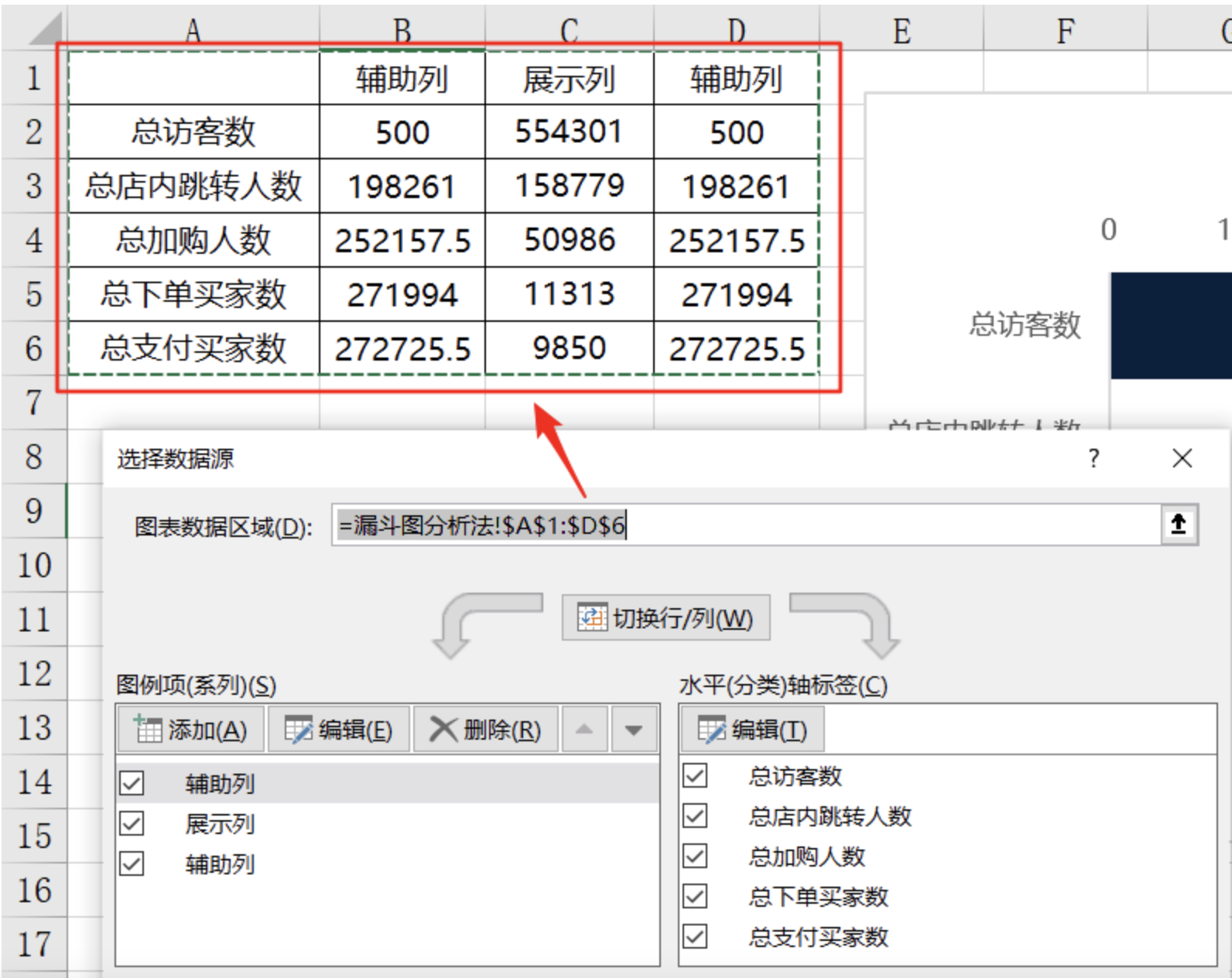Uncheck the first 辅助列 series checkbox

tap(132, 783)
